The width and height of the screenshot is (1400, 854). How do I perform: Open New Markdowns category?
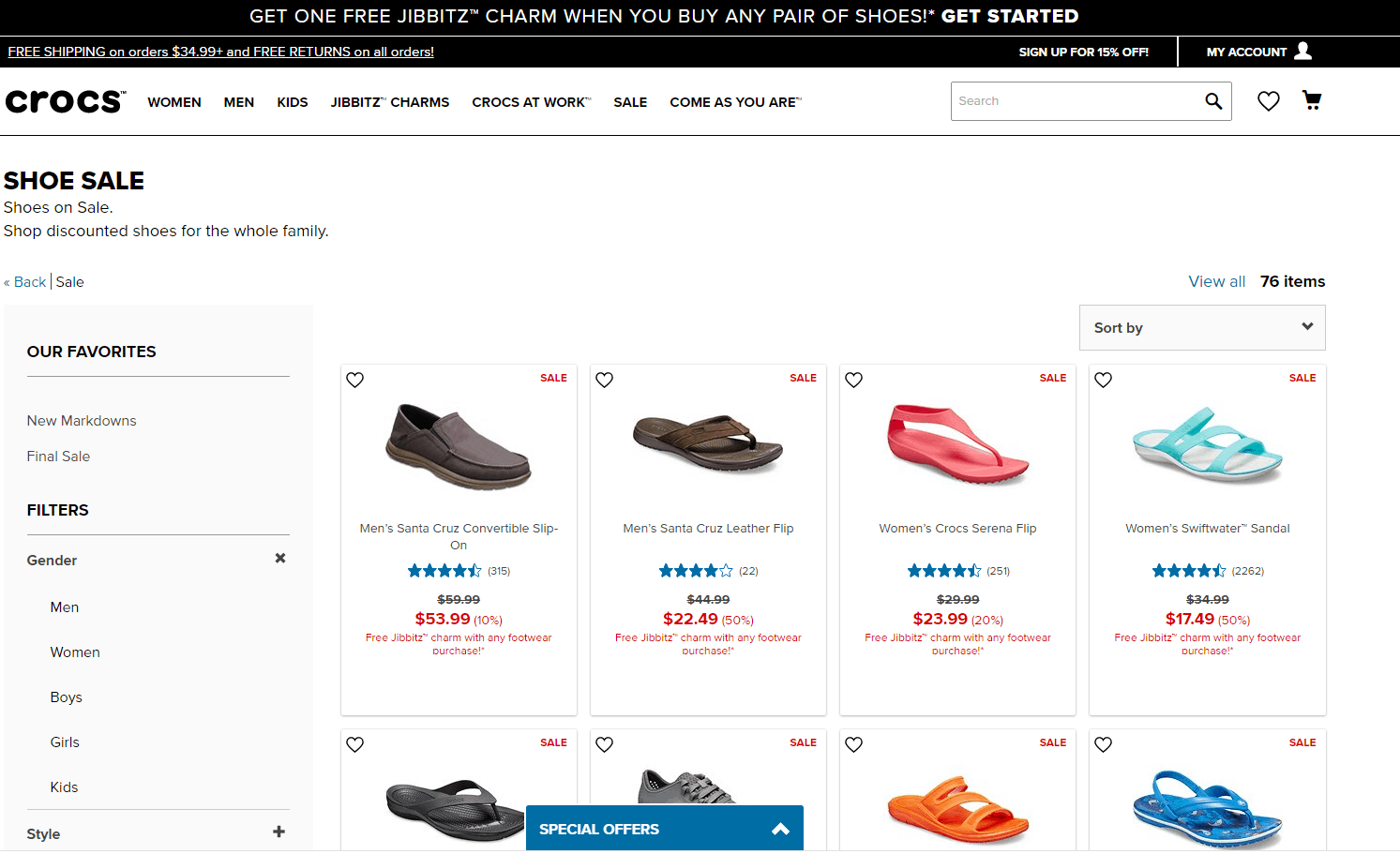pyautogui.click(x=82, y=421)
